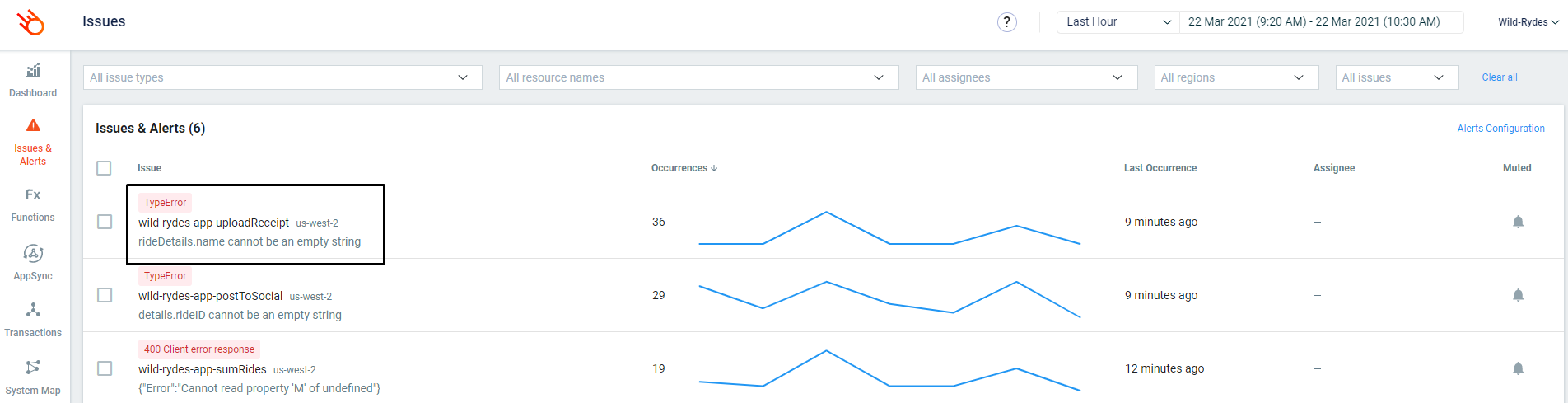Click the 400 Client error response tag
This screenshot has height=403, width=1568.
tap(199, 349)
